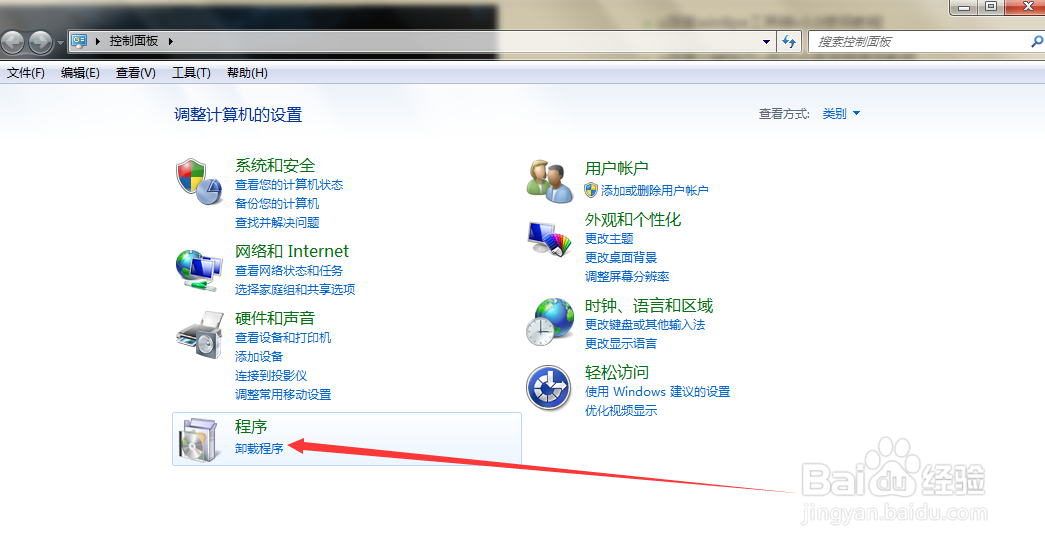Open the Clock, Language and Region globe icon
The image size is (1045, 549).
(549, 322)
